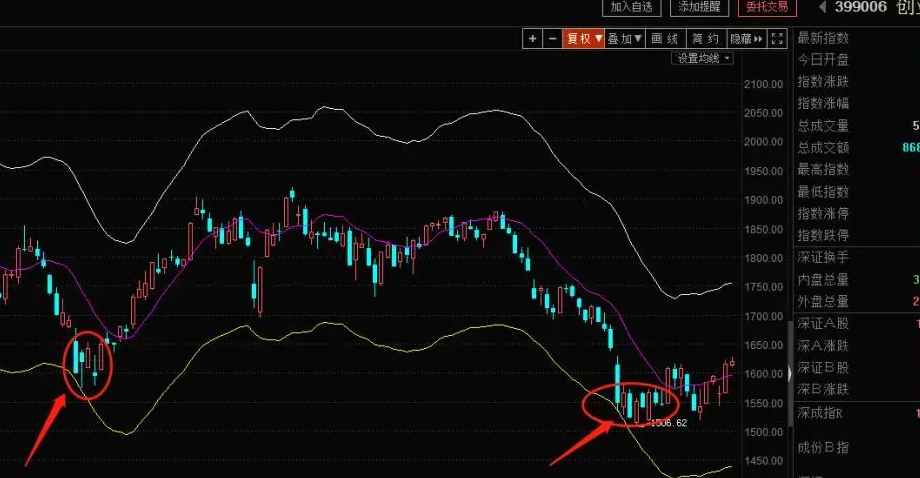Image resolution: width=920 pixels, height=478 pixels.
Task: Click the previous stock arrow beside 399006
Action: [x=822, y=7]
